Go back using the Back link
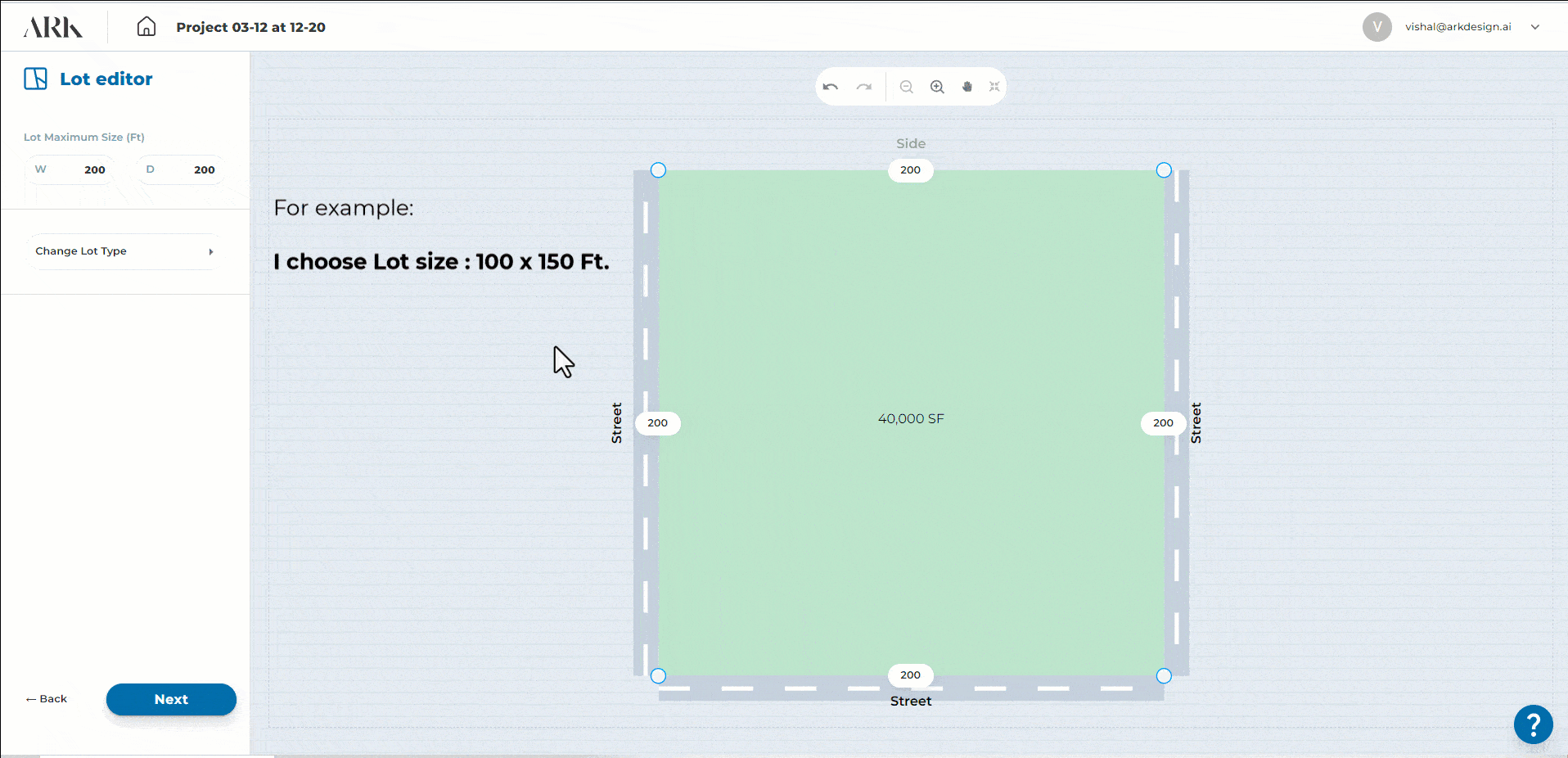1568x758 pixels. (x=47, y=699)
